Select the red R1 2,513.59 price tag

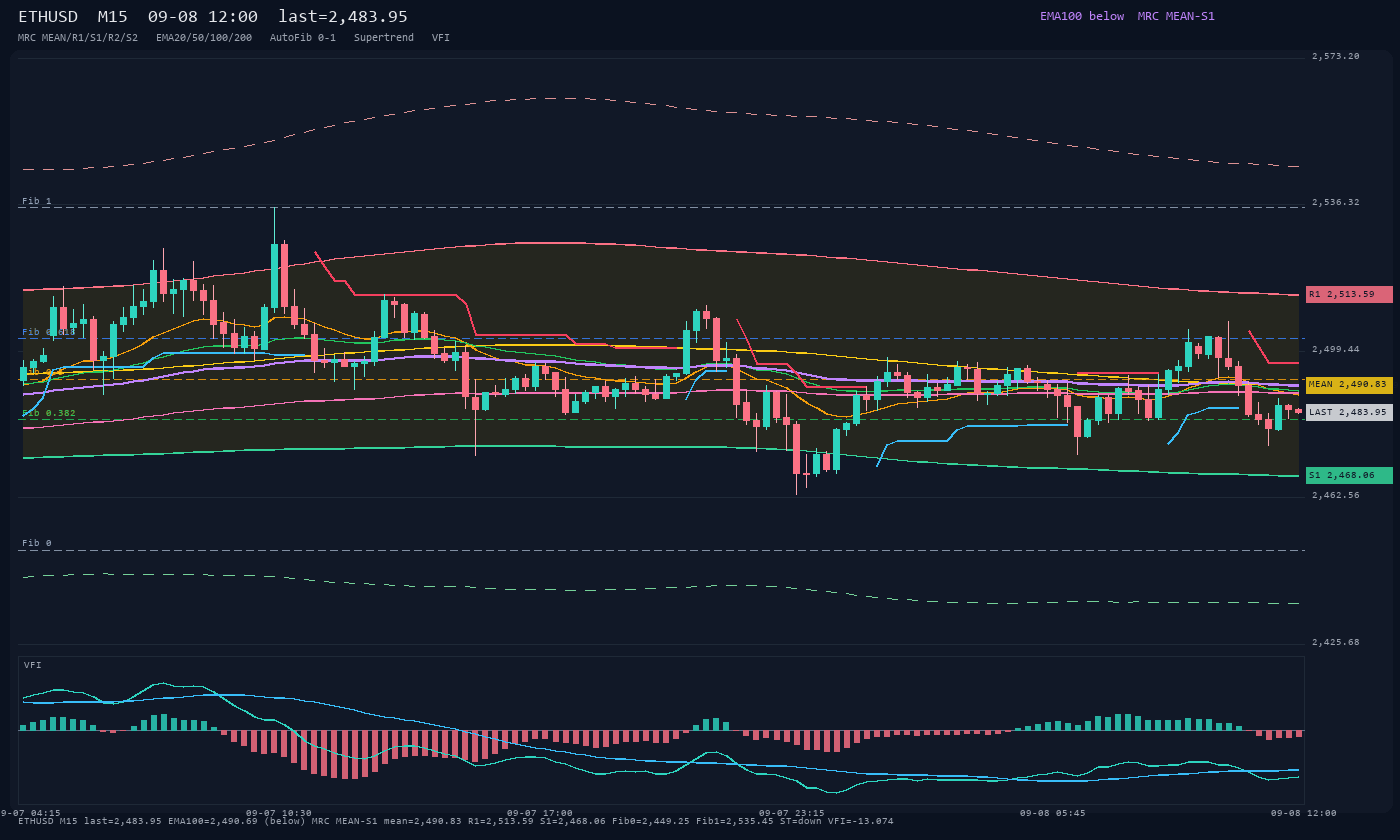click(x=1349, y=294)
